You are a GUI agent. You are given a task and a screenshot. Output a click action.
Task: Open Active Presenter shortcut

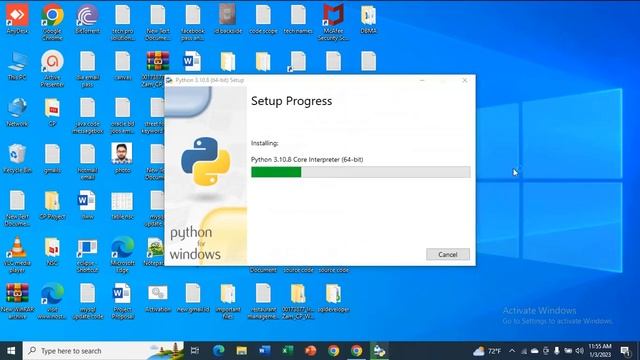pos(52,69)
